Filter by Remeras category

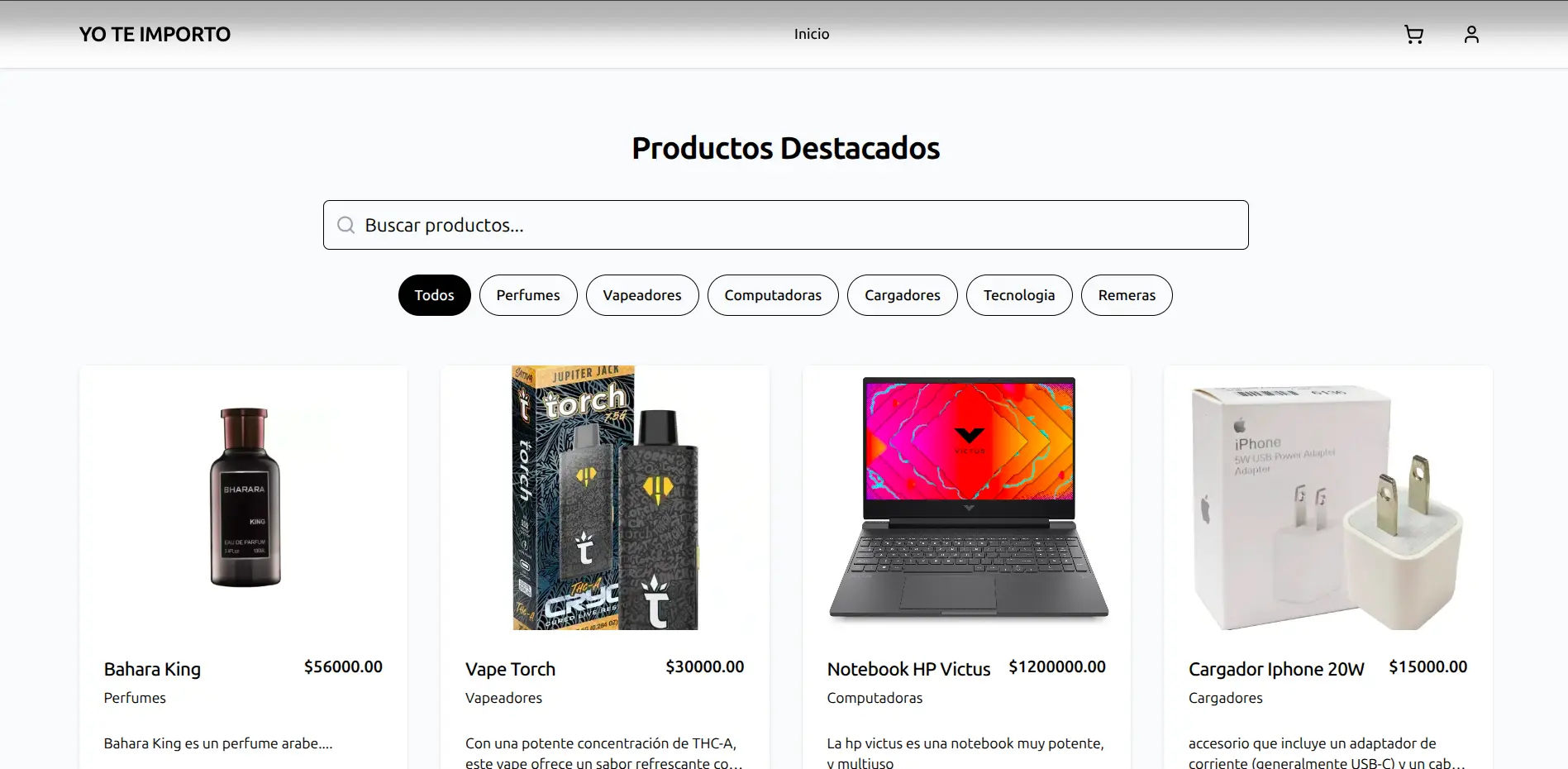tap(1127, 295)
